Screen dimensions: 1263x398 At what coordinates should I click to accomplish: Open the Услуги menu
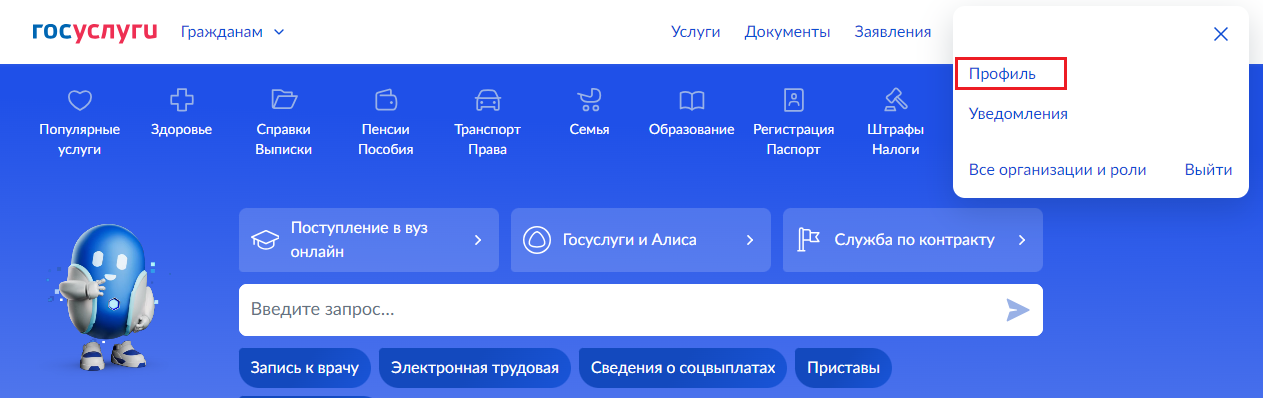[x=696, y=32]
